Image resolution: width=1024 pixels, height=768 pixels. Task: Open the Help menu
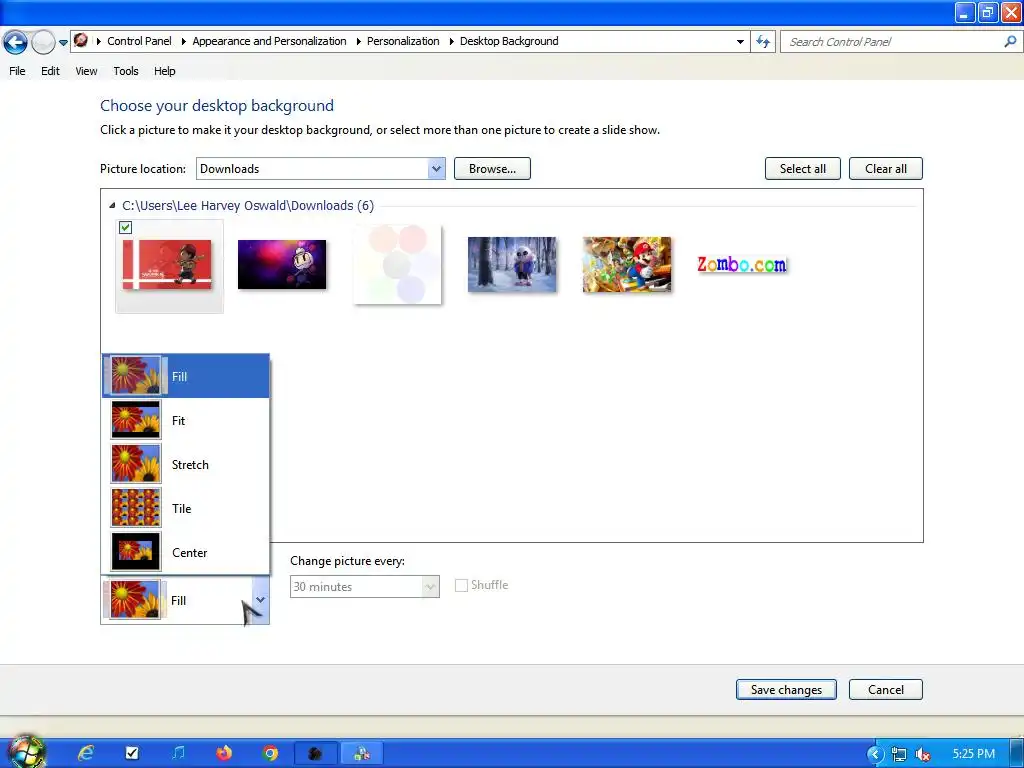coord(165,71)
